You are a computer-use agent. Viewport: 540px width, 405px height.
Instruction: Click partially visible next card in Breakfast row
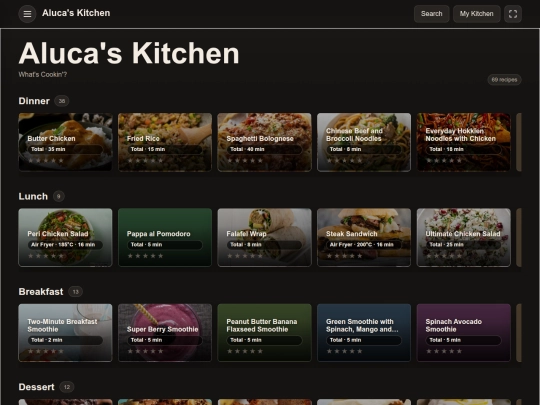[519, 333]
